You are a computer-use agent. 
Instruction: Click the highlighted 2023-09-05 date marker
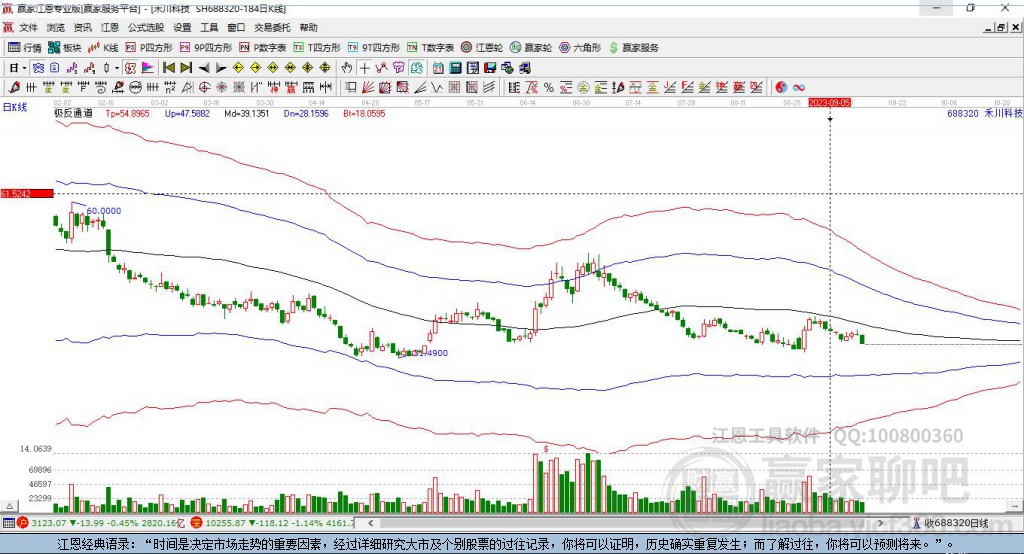click(x=829, y=103)
